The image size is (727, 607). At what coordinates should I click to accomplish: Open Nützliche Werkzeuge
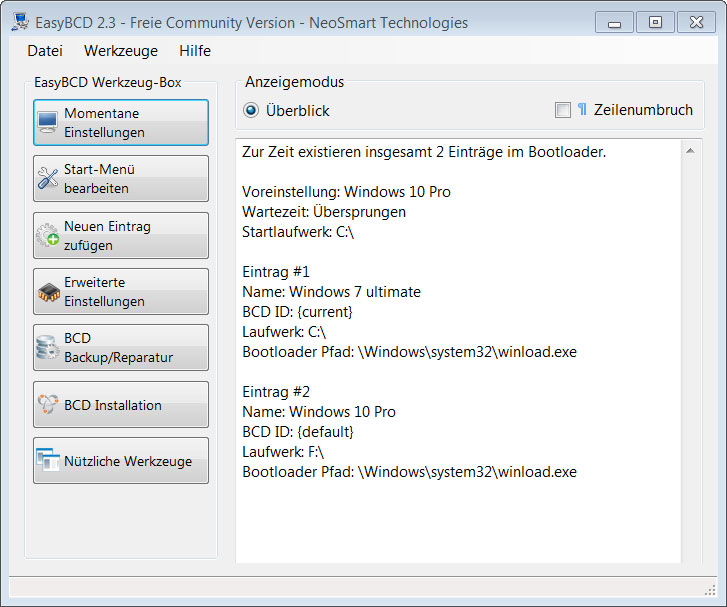(121, 460)
